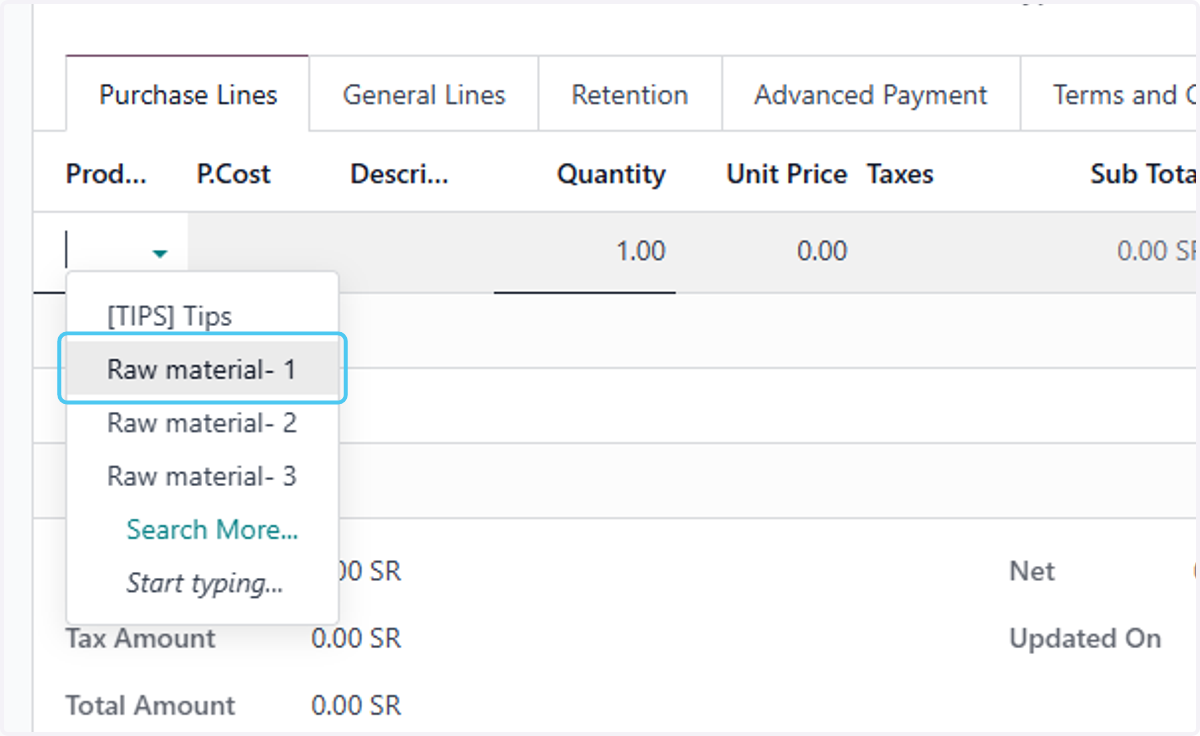Viewport: 1200px width, 736px height.
Task: Choose Raw material- 1 option
Action: pyautogui.click(x=202, y=369)
